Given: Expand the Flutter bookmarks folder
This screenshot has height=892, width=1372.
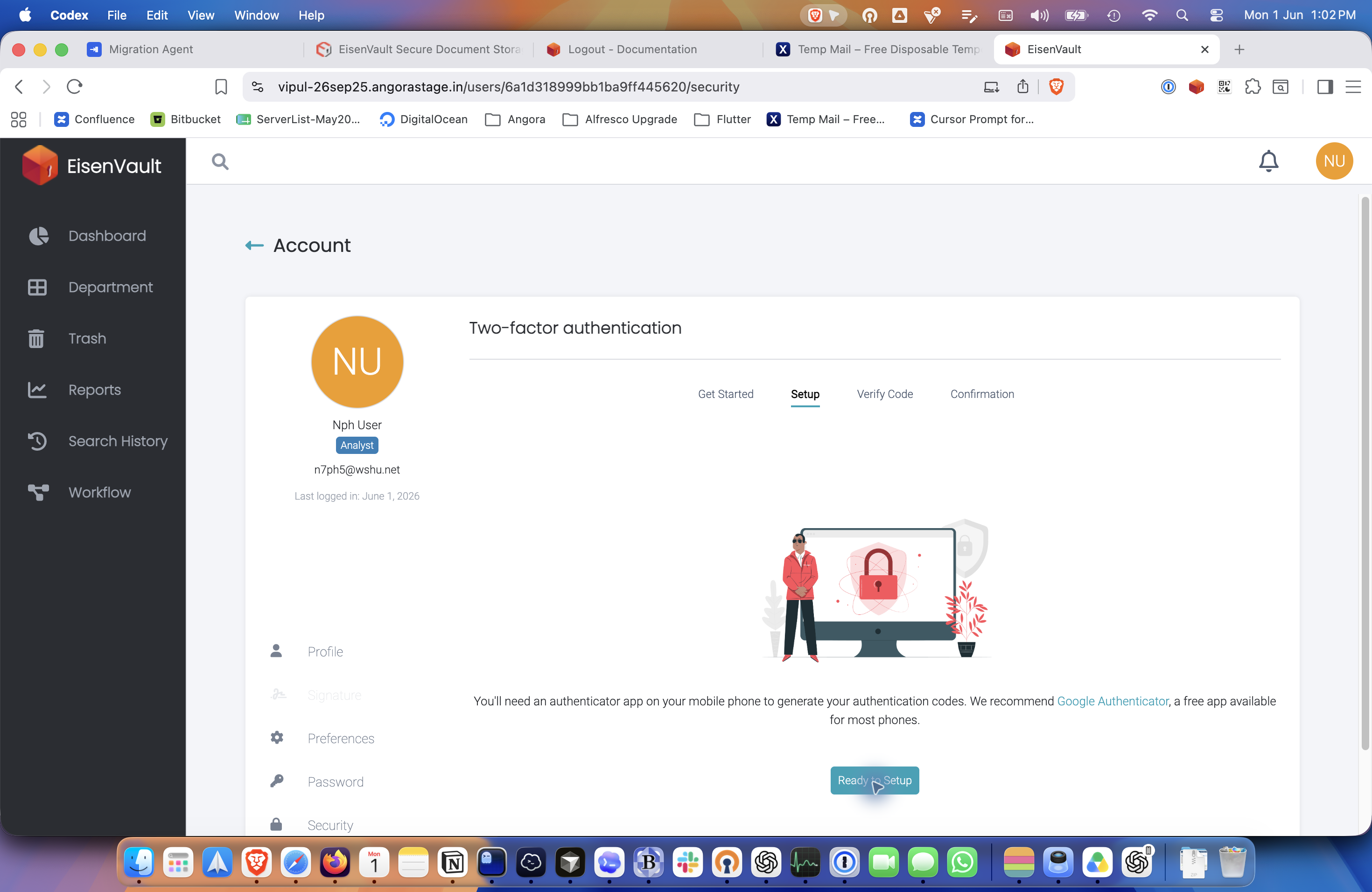Looking at the screenshot, I should 722,119.
